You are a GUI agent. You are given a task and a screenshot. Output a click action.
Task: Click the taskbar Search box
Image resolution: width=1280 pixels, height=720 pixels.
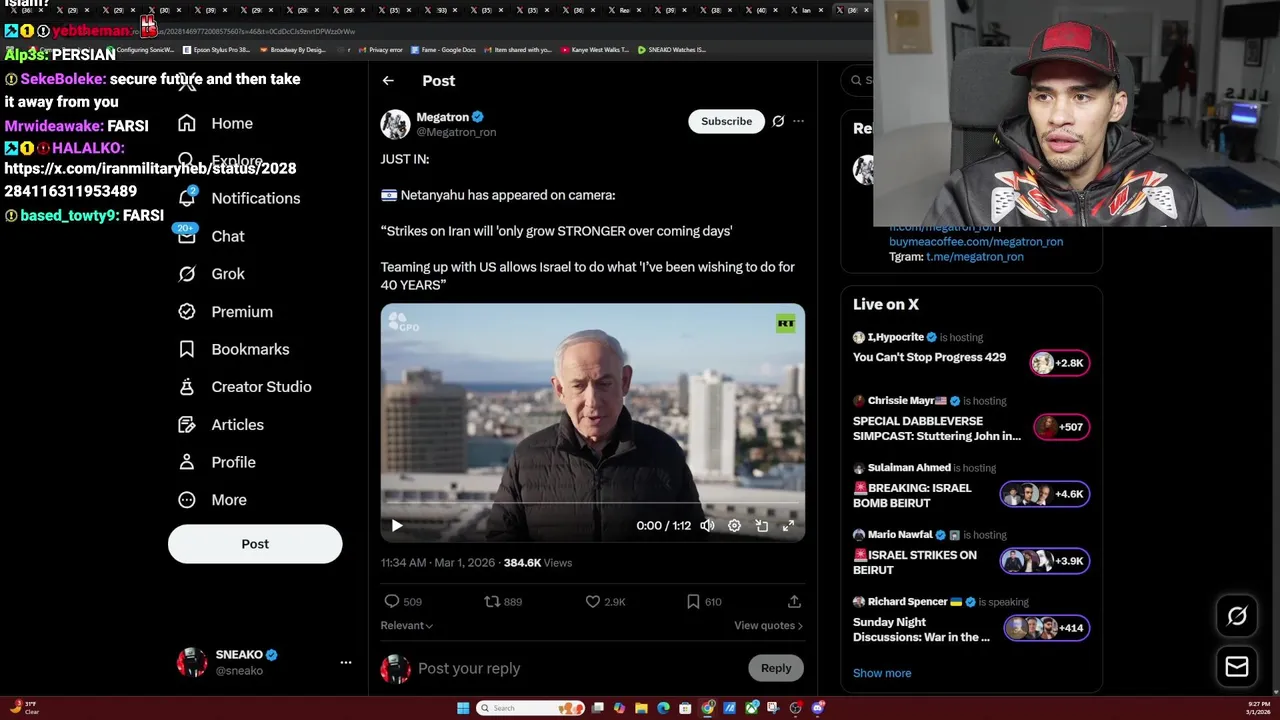pos(531,708)
